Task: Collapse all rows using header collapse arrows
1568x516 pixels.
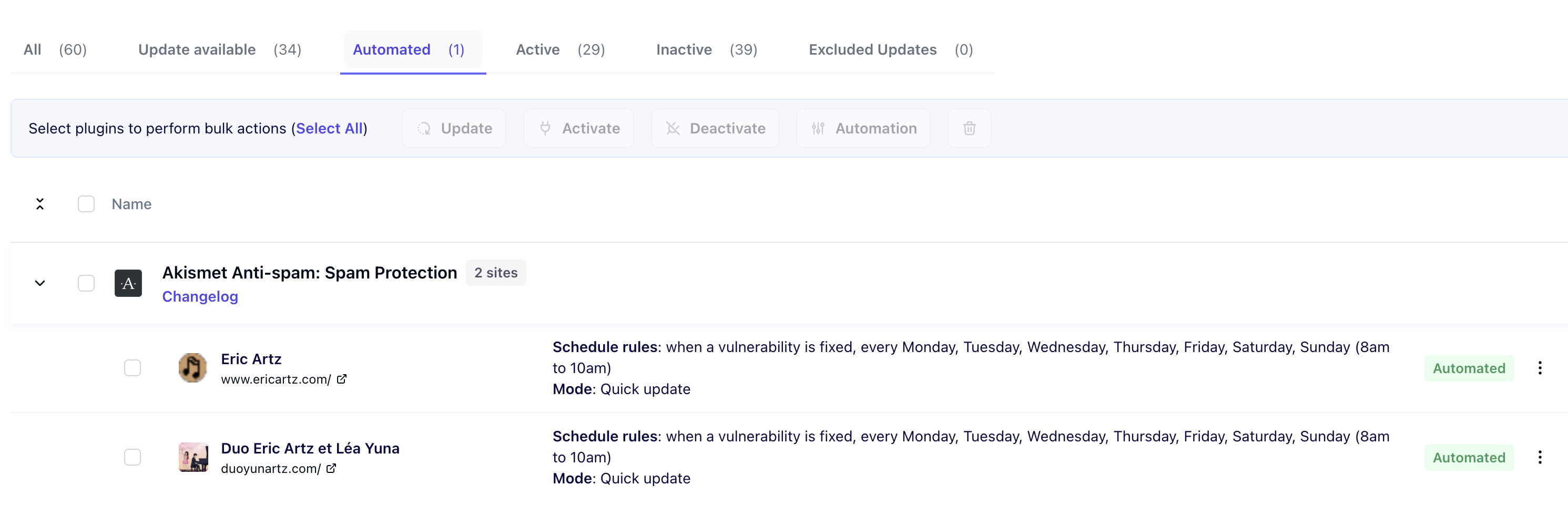Action: 40,204
